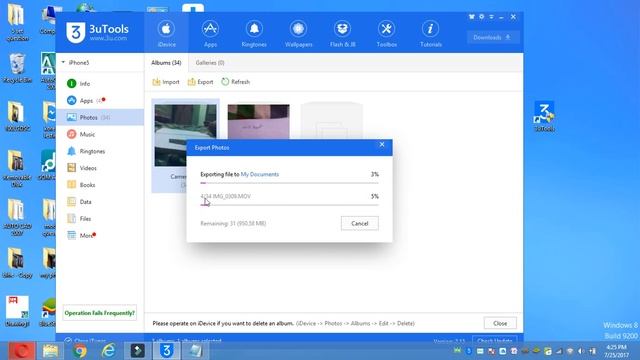Open the My Documents link
Image resolution: width=640 pixels, height=360 pixels.
click(260, 174)
